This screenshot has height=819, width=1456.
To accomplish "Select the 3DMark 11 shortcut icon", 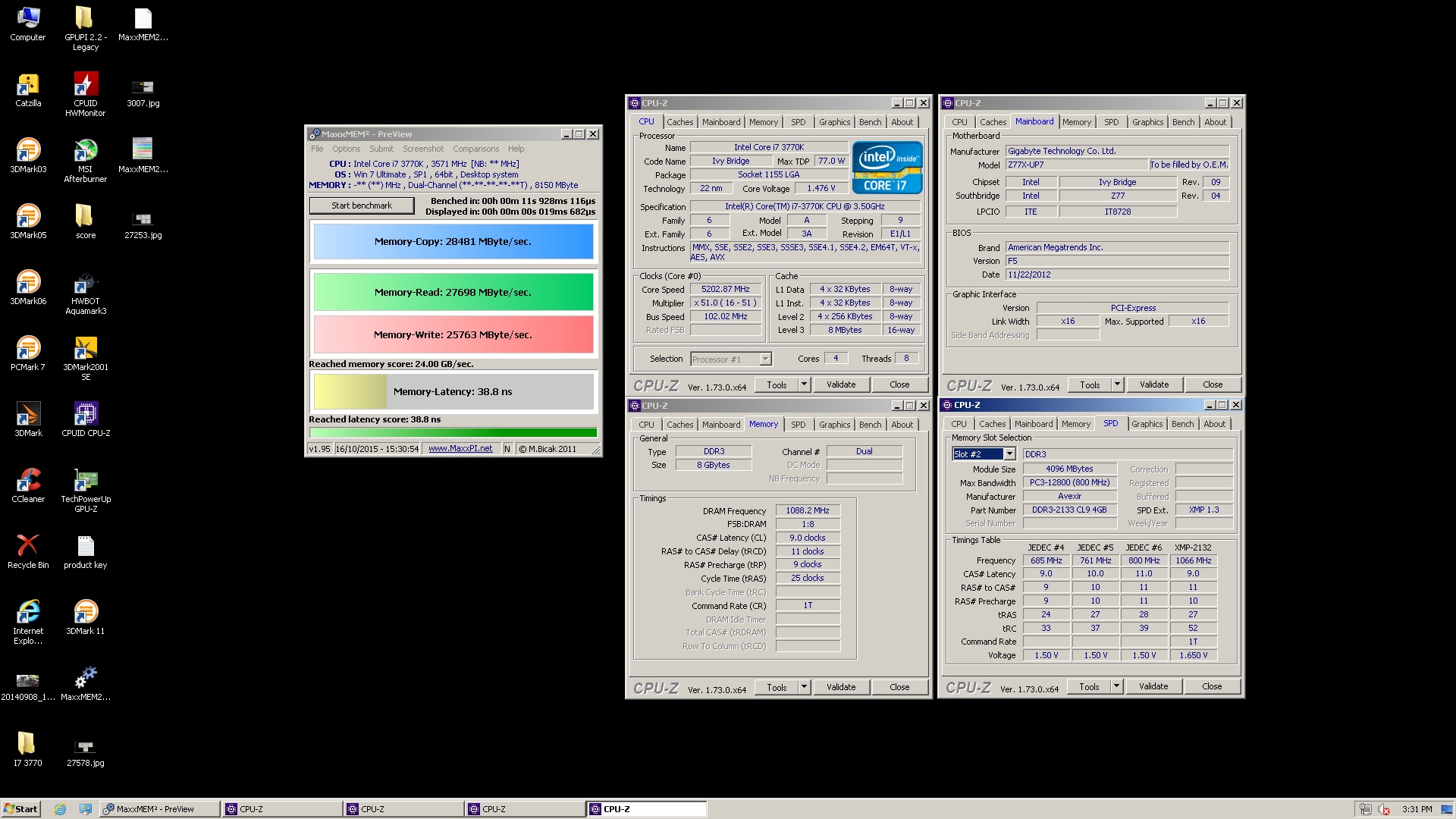I will (x=86, y=617).
